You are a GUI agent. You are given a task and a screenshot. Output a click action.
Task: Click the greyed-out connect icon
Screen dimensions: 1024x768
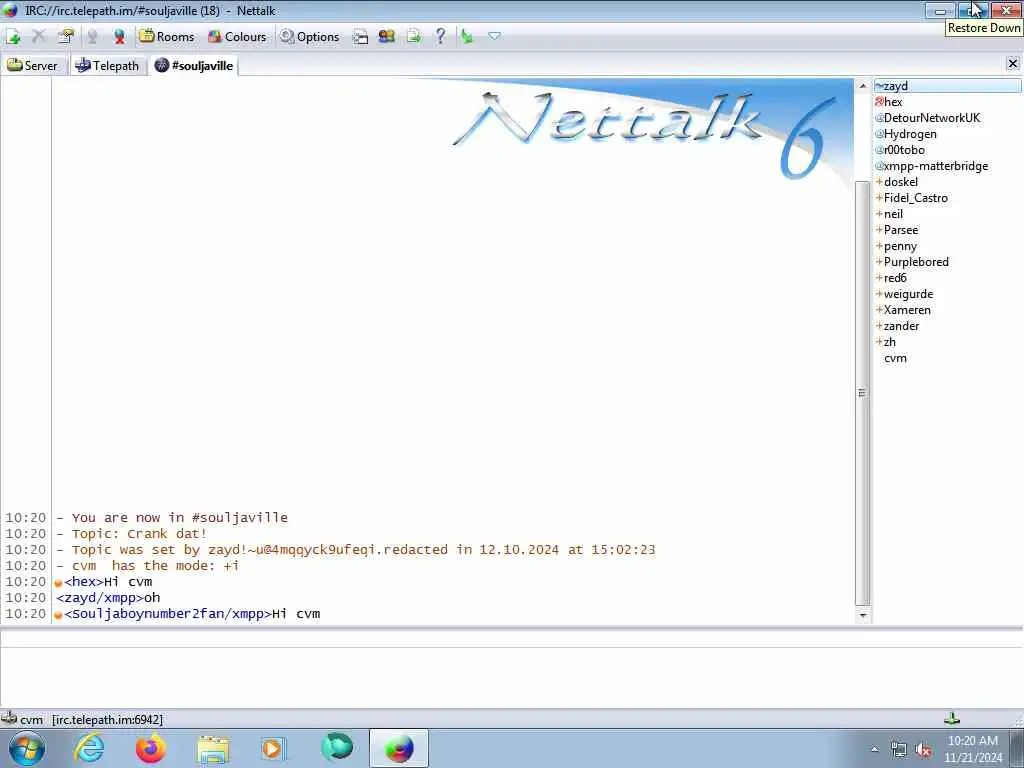(92, 37)
